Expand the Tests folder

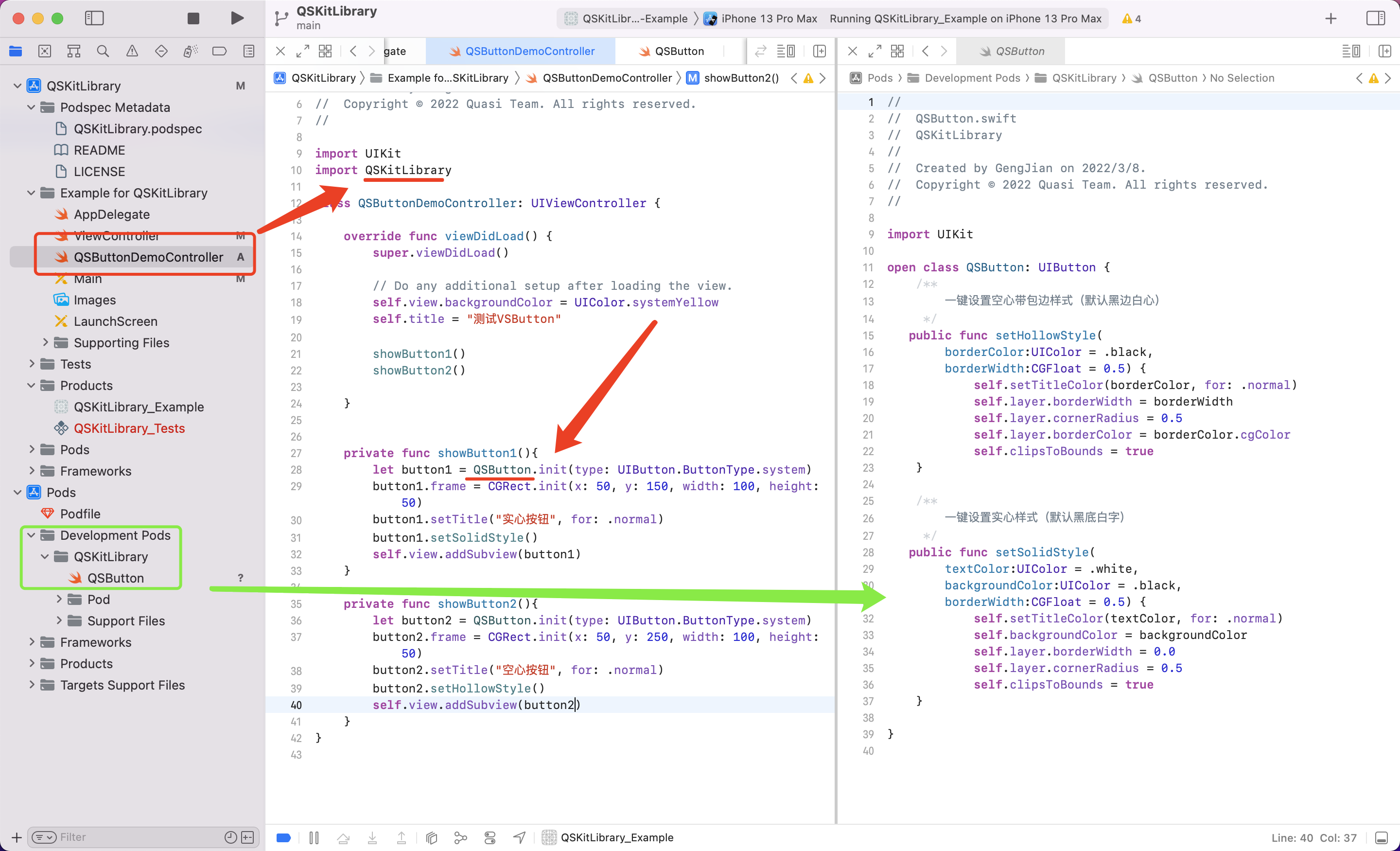tap(31, 364)
